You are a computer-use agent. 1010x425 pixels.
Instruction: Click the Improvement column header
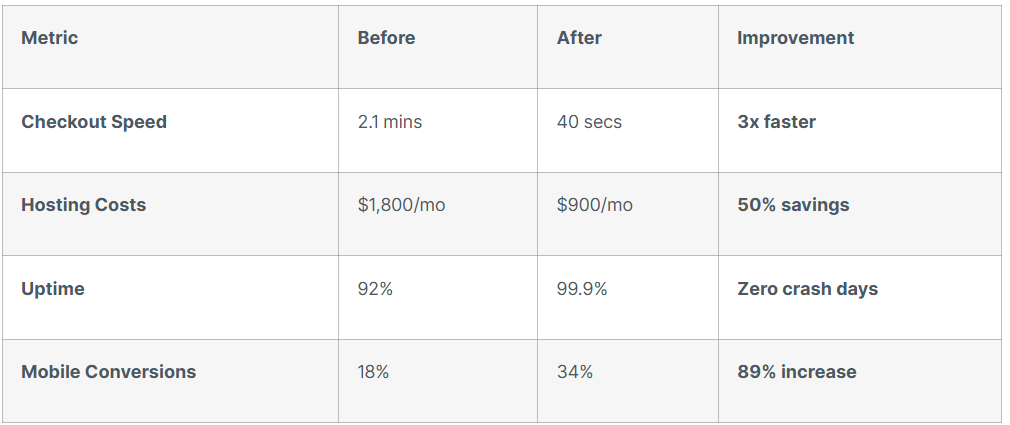pos(795,38)
